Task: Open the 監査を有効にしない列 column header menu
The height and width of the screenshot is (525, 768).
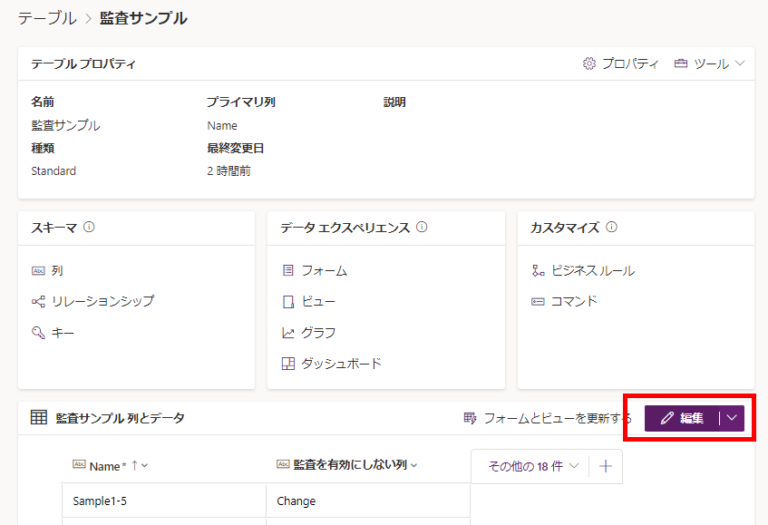Action: point(414,464)
